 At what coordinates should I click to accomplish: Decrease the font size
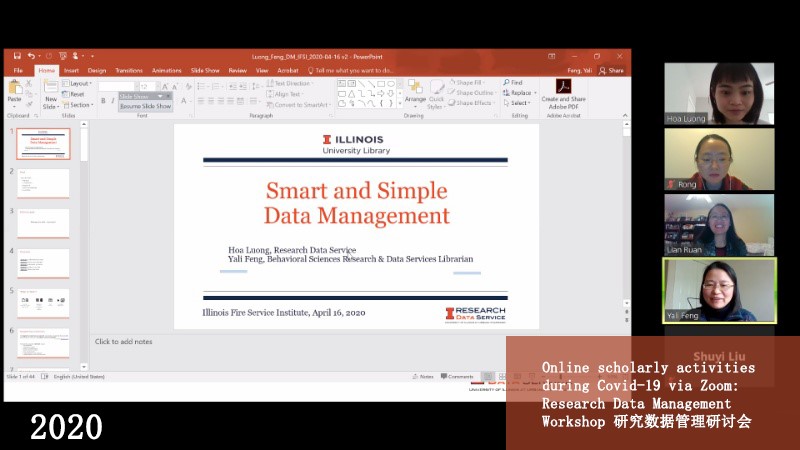pyautogui.click(x=174, y=87)
